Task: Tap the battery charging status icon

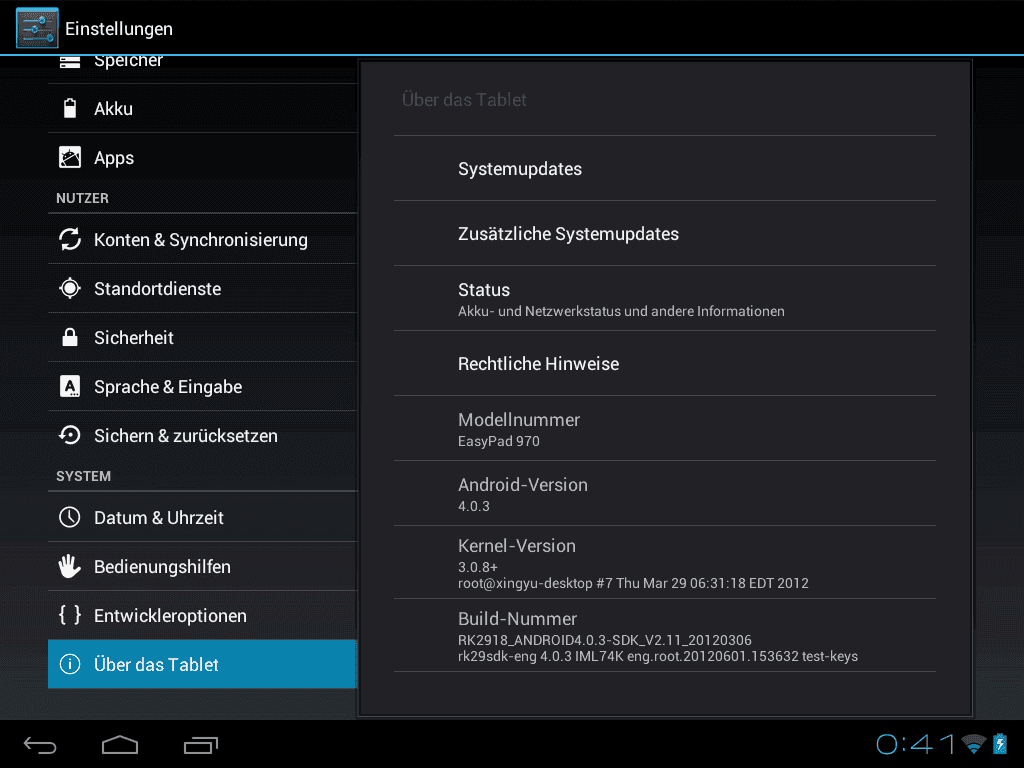Action: (x=1000, y=744)
